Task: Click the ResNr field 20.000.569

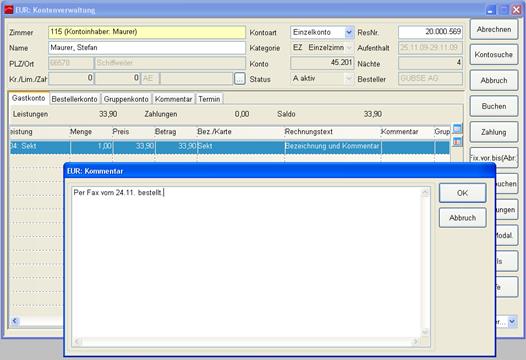Action: [430, 32]
